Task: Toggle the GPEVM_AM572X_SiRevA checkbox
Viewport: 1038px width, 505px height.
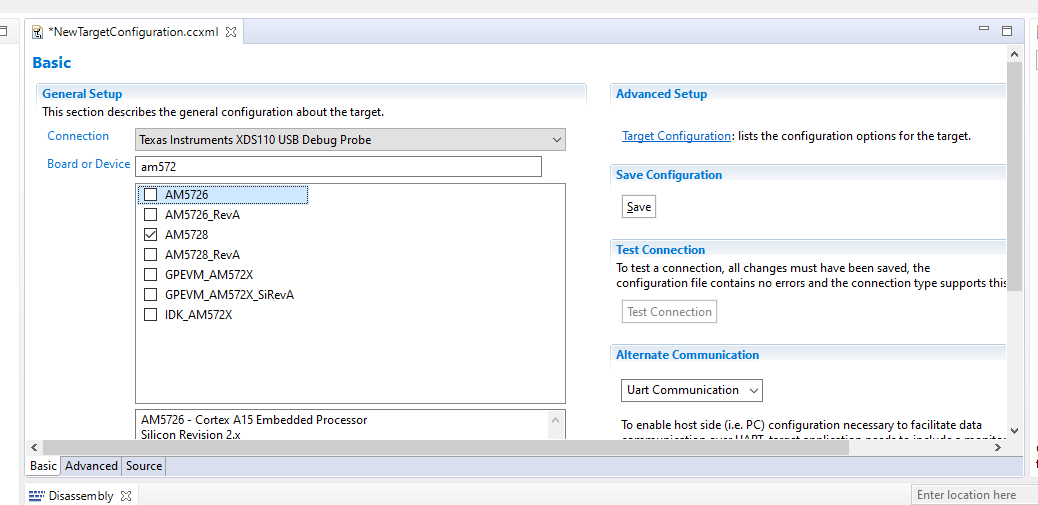Action: (x=151, y=295)
